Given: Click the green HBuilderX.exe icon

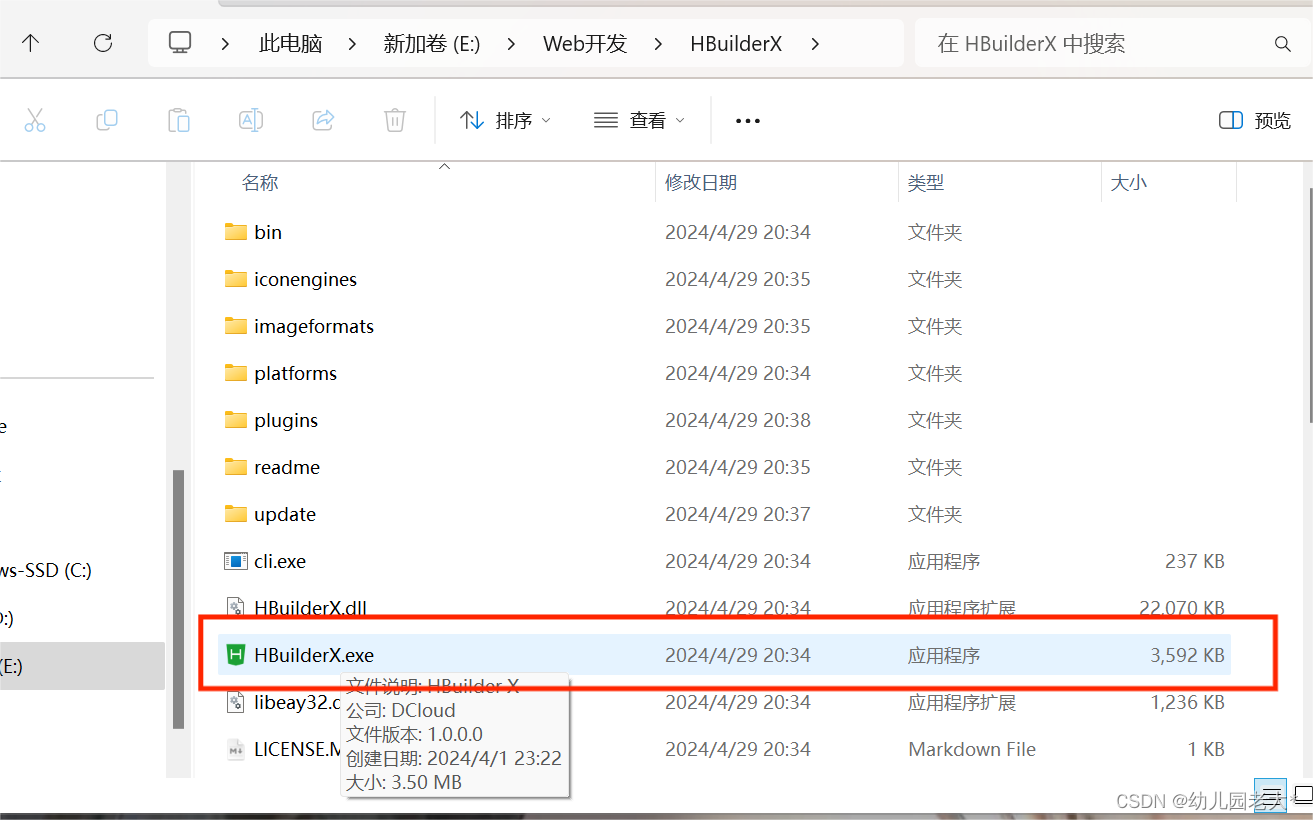Looking at the screenshot, I should point(236,655).
